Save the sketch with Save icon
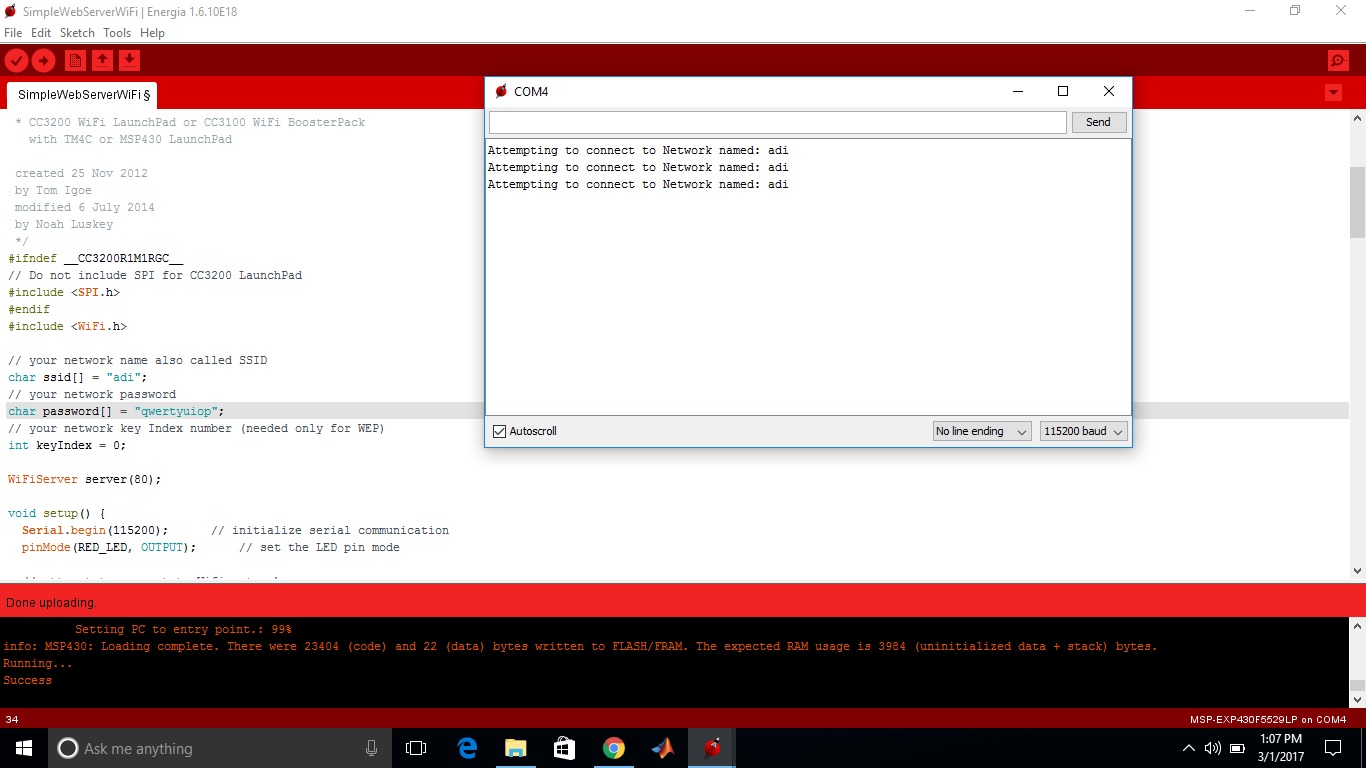This screenshot has width=1366, height=768. pyautogui.click(x=129, y=61)
